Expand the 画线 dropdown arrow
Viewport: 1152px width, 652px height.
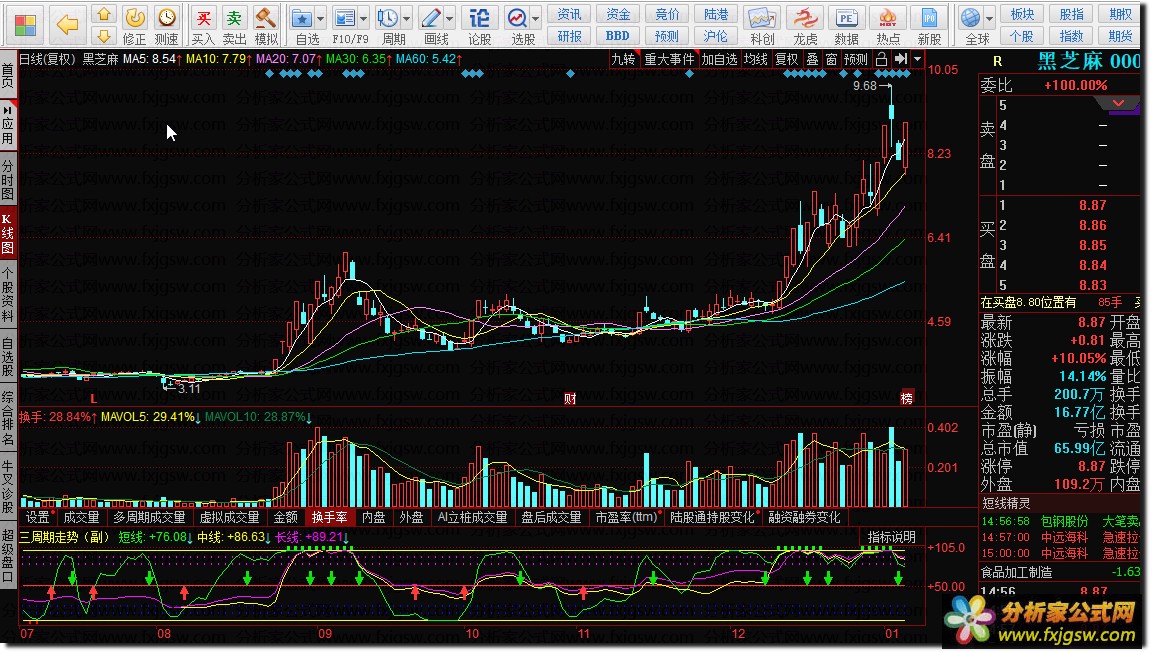coord(450,18)
